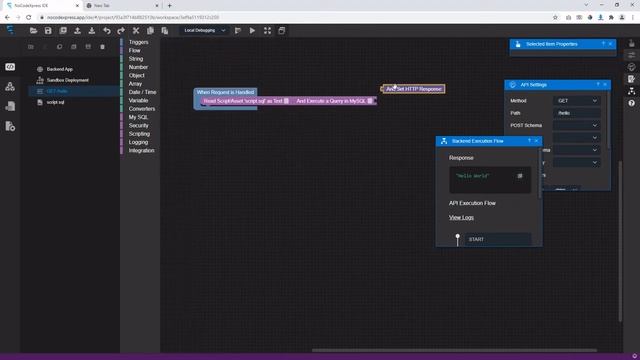Open help with the question mark icon
This screenshot has height=360, width=640.
point(631,103)
